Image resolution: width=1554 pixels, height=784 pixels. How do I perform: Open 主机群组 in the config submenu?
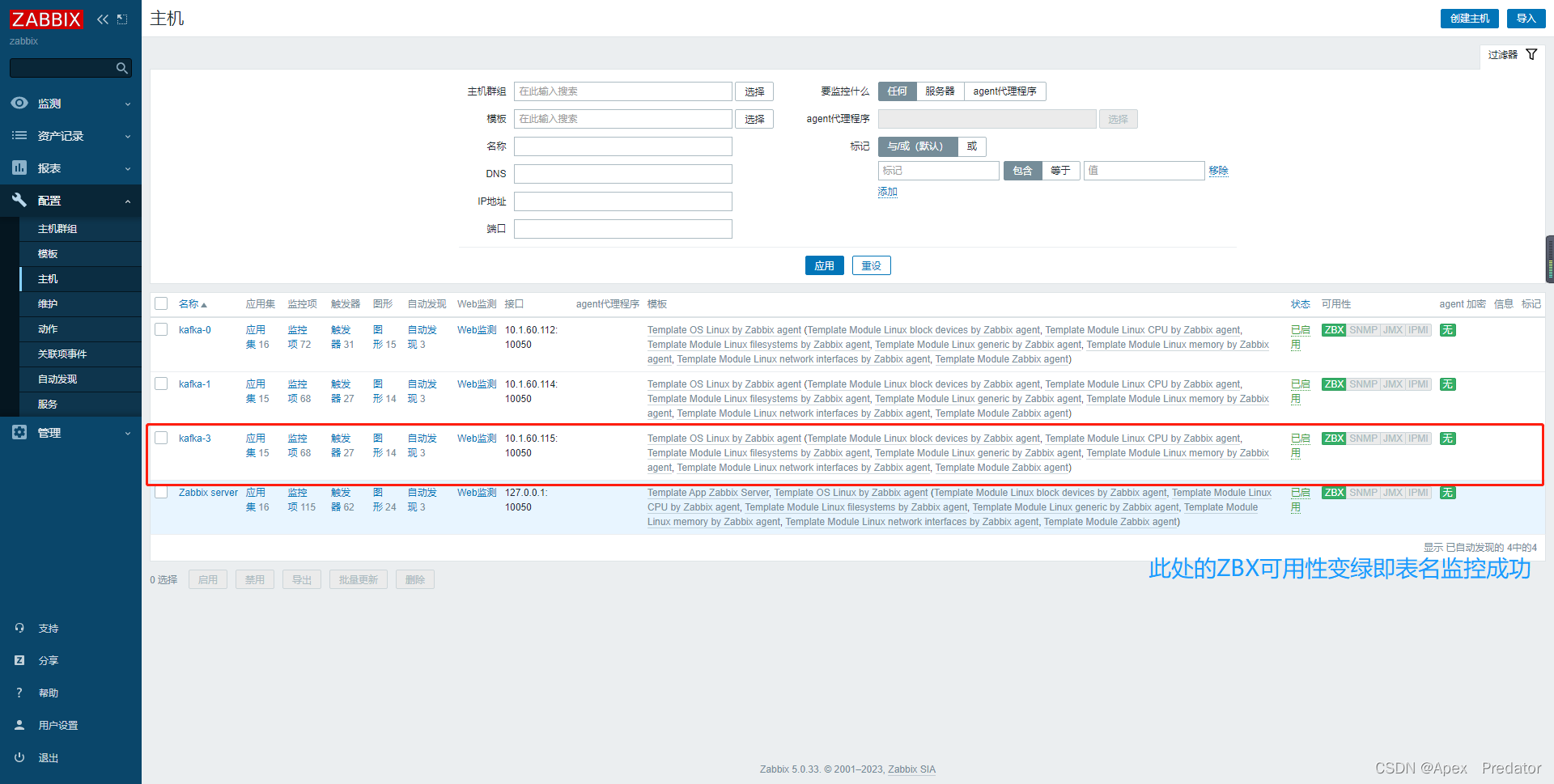point(81,229)
